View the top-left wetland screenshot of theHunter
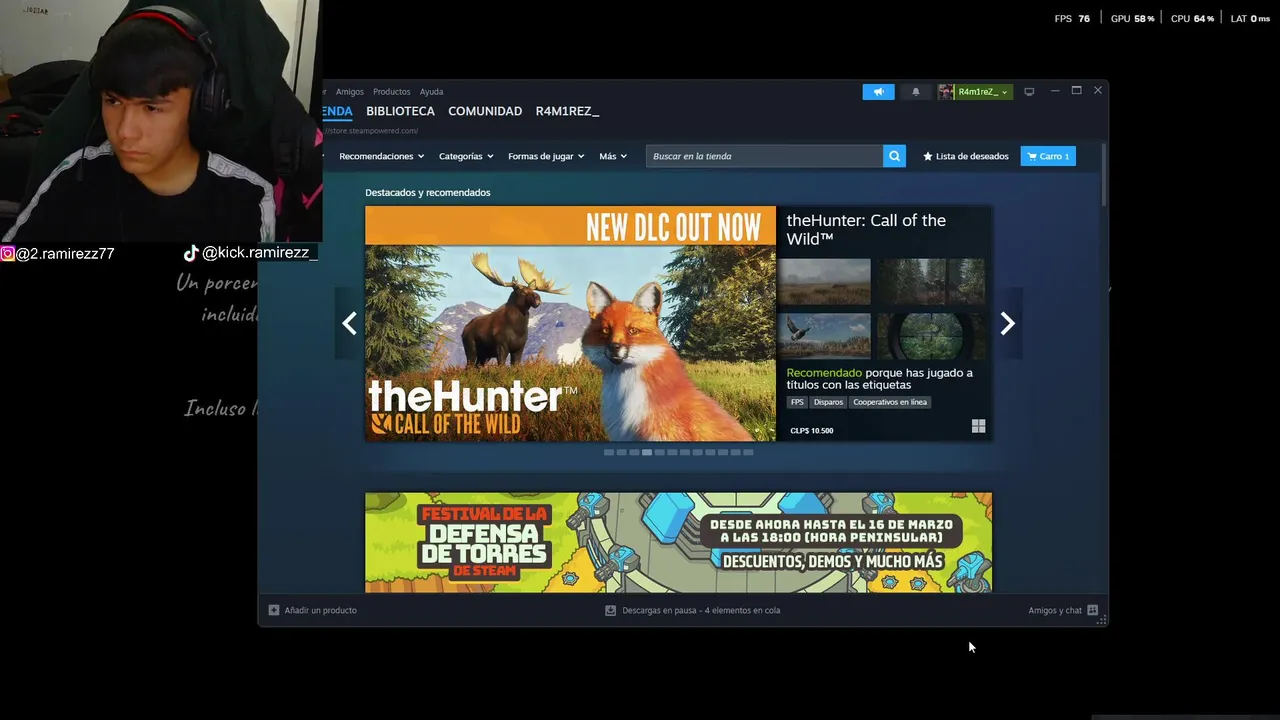 click(x=825, y=282)
